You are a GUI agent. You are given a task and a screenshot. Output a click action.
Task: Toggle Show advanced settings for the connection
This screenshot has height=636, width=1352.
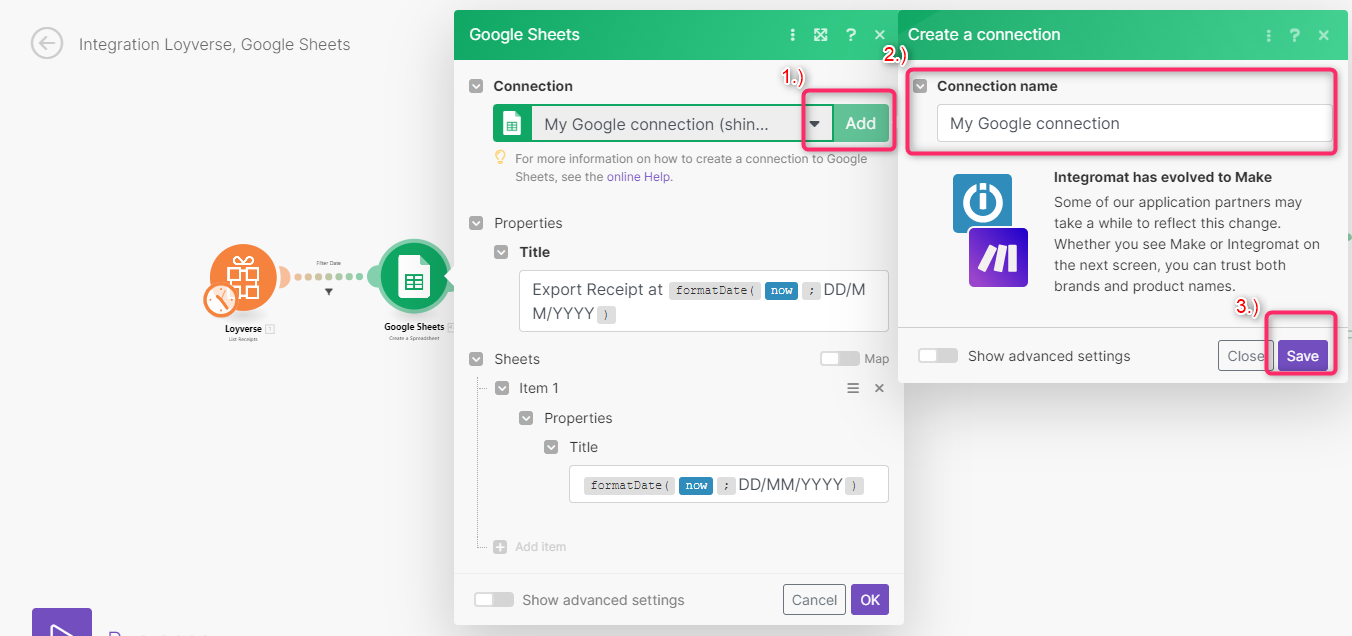pos(937,355)
